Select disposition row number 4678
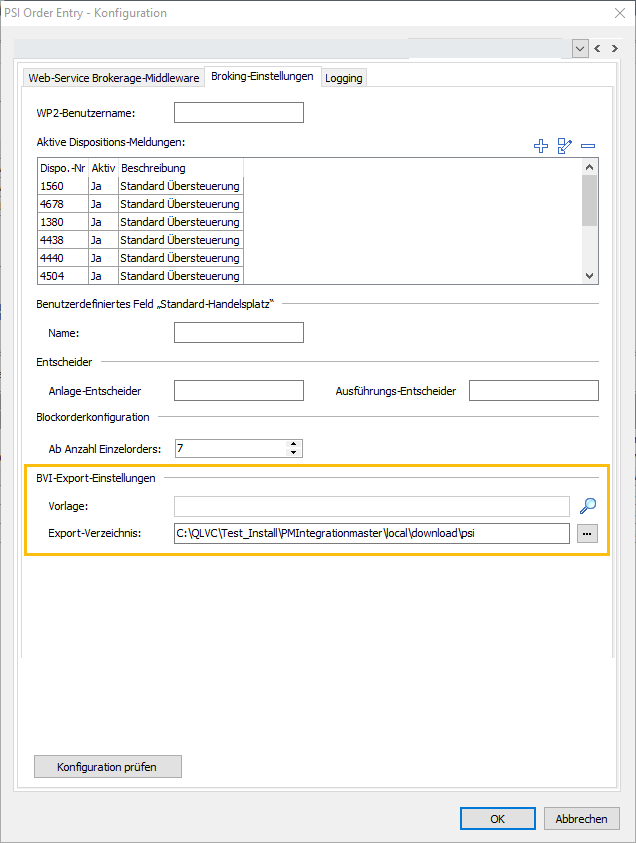636x843 pixels. click(x=140, y=204)
